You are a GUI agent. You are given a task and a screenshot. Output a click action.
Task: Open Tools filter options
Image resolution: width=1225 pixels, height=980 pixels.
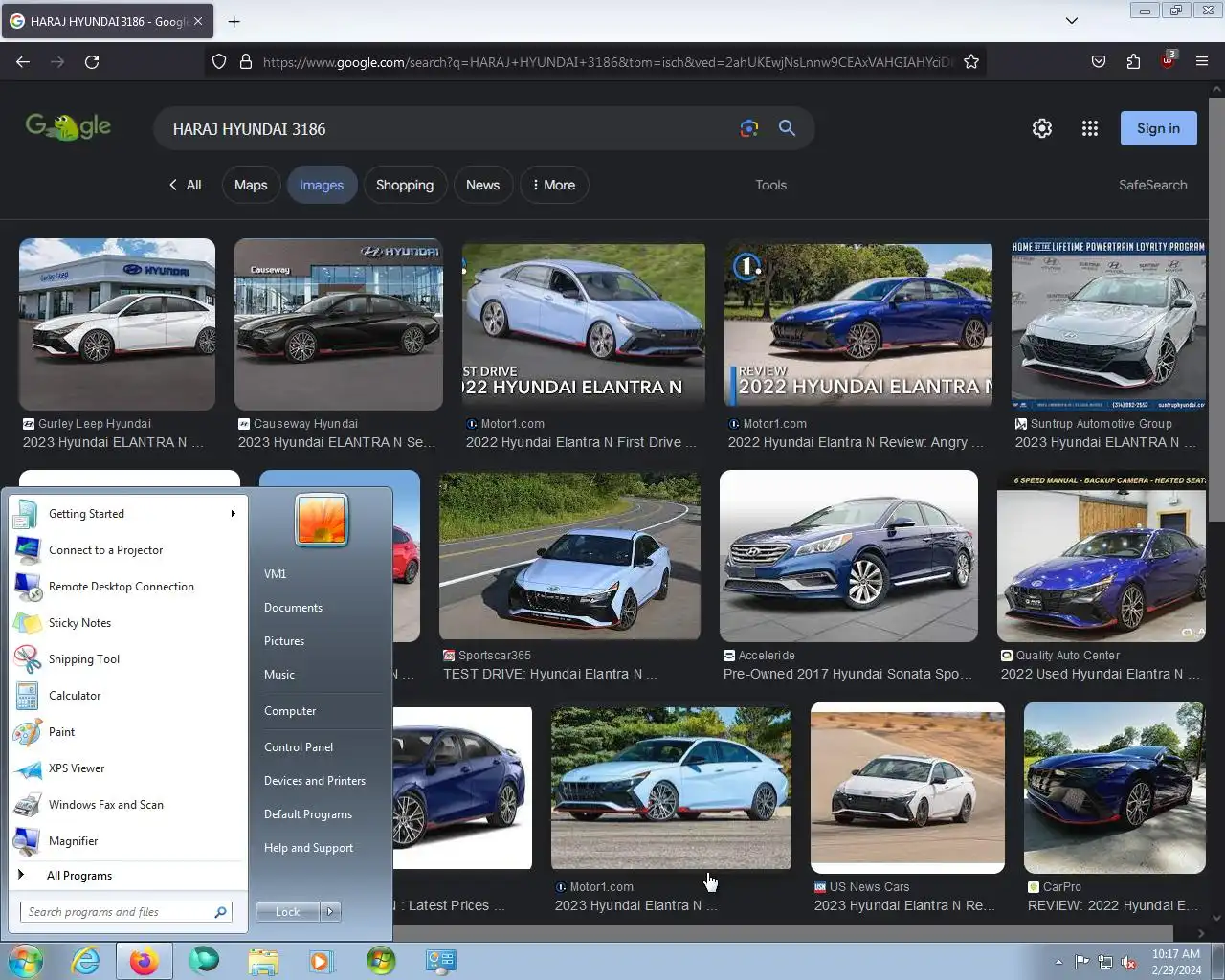[770, 185]
